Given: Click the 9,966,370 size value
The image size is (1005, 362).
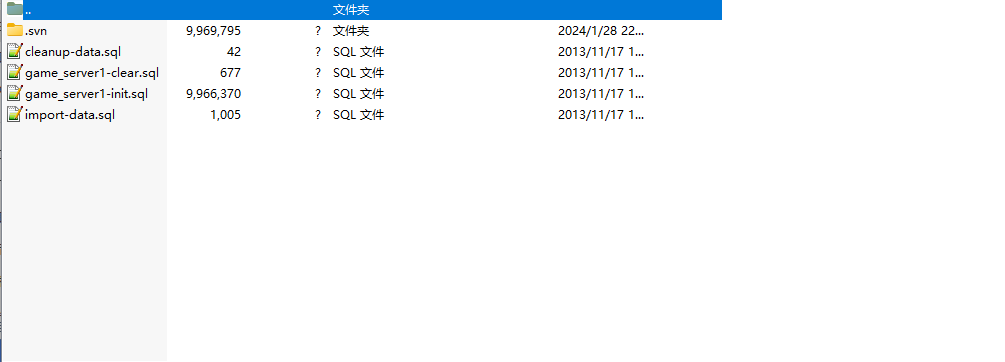Looking at the screenshot, I should tap(213, 94).
